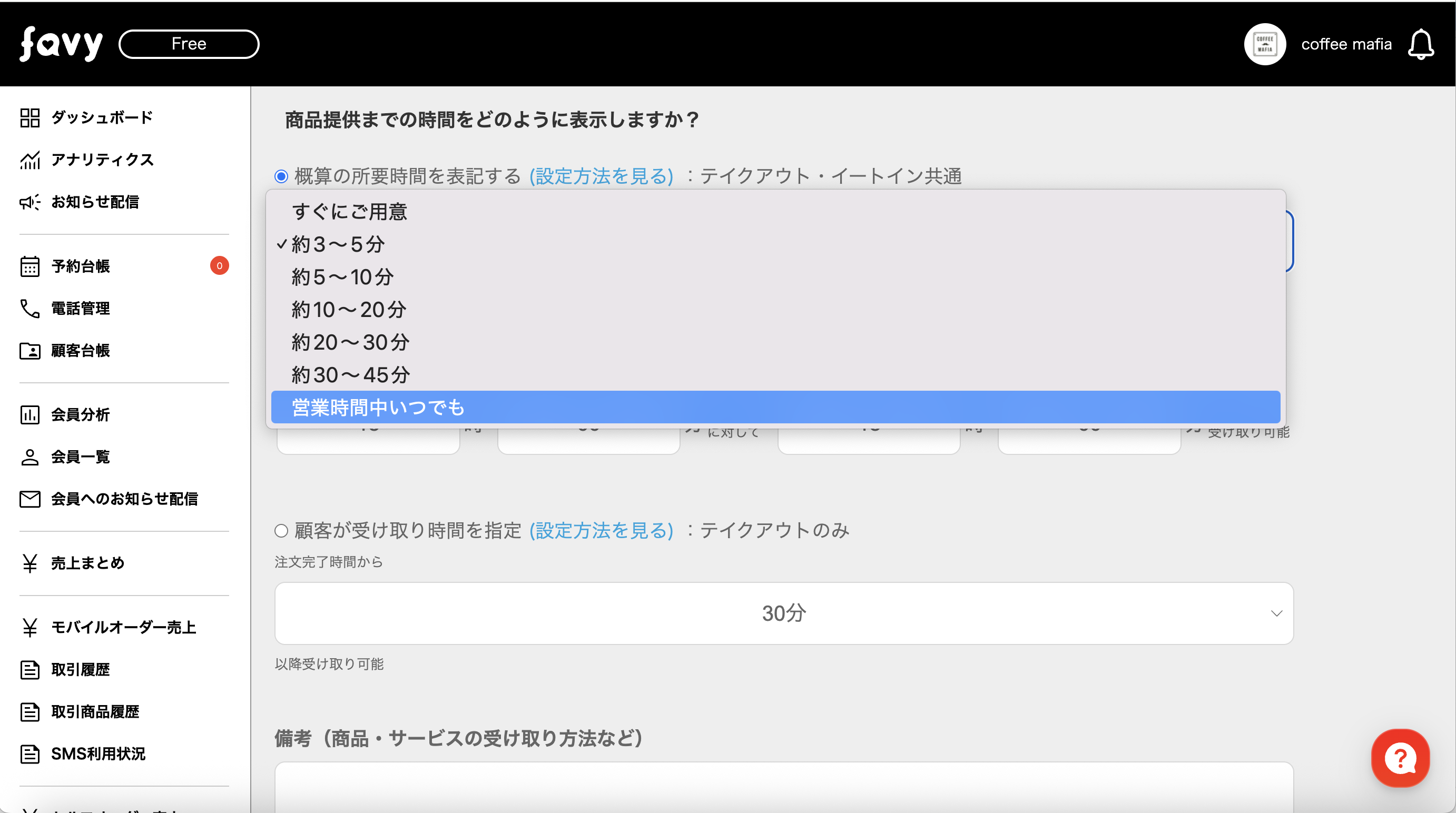Click the お知らせ配信 megaphone icon
Screen dimensions: 1456x813
(29, 202)
